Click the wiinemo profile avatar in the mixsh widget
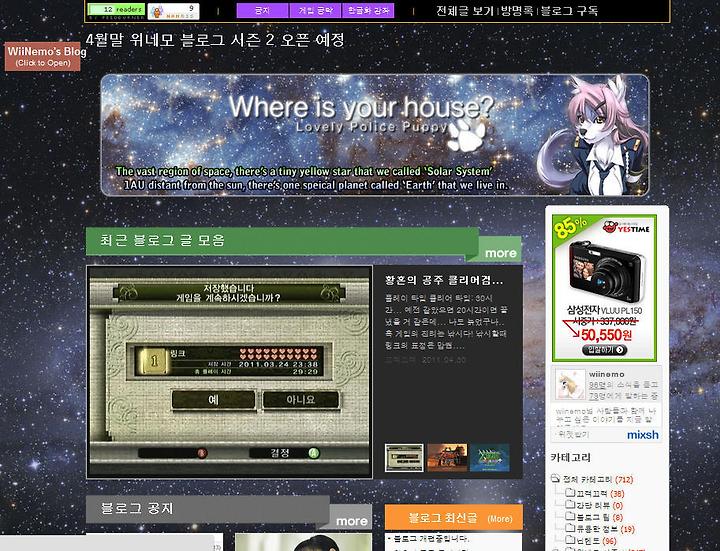Screen dimensions: 720x551 pyautogui.click(x=570, y=384)
